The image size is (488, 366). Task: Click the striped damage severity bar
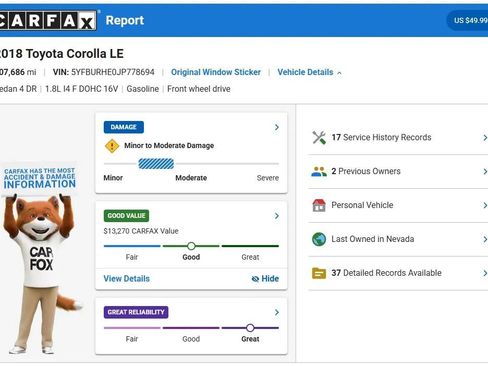tap(156, 164)
